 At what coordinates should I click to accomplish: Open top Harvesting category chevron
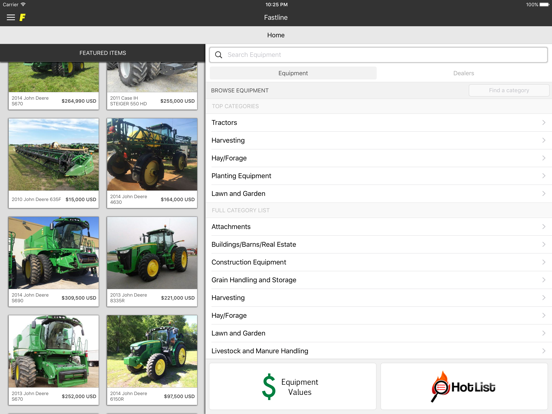click(x=544, y=140)
